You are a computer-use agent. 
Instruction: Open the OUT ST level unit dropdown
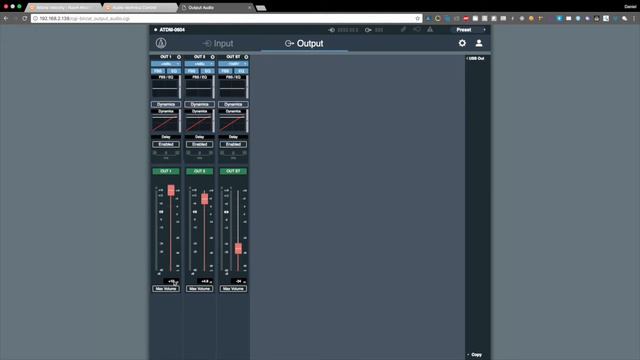pos(233,64)
